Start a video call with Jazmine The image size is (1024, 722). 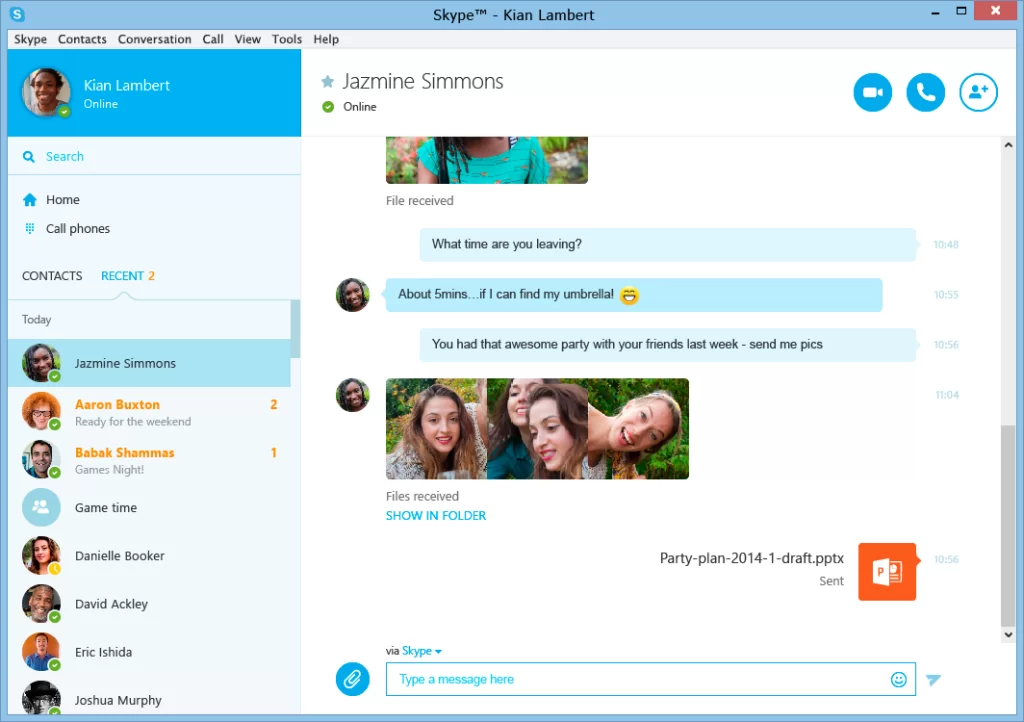(872, 93)
